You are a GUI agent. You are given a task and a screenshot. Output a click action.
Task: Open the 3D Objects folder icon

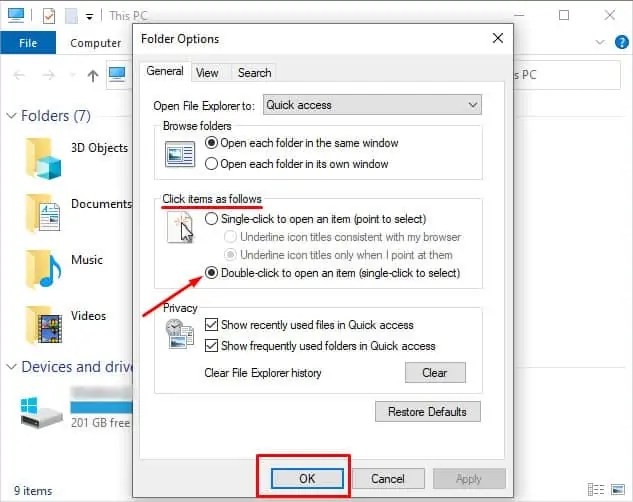43,159
